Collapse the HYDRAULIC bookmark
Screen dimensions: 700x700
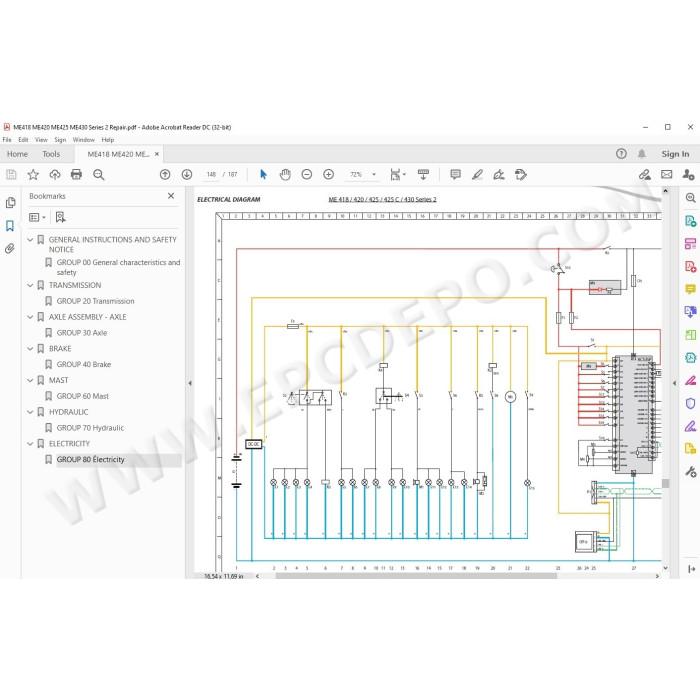(30, 412)
